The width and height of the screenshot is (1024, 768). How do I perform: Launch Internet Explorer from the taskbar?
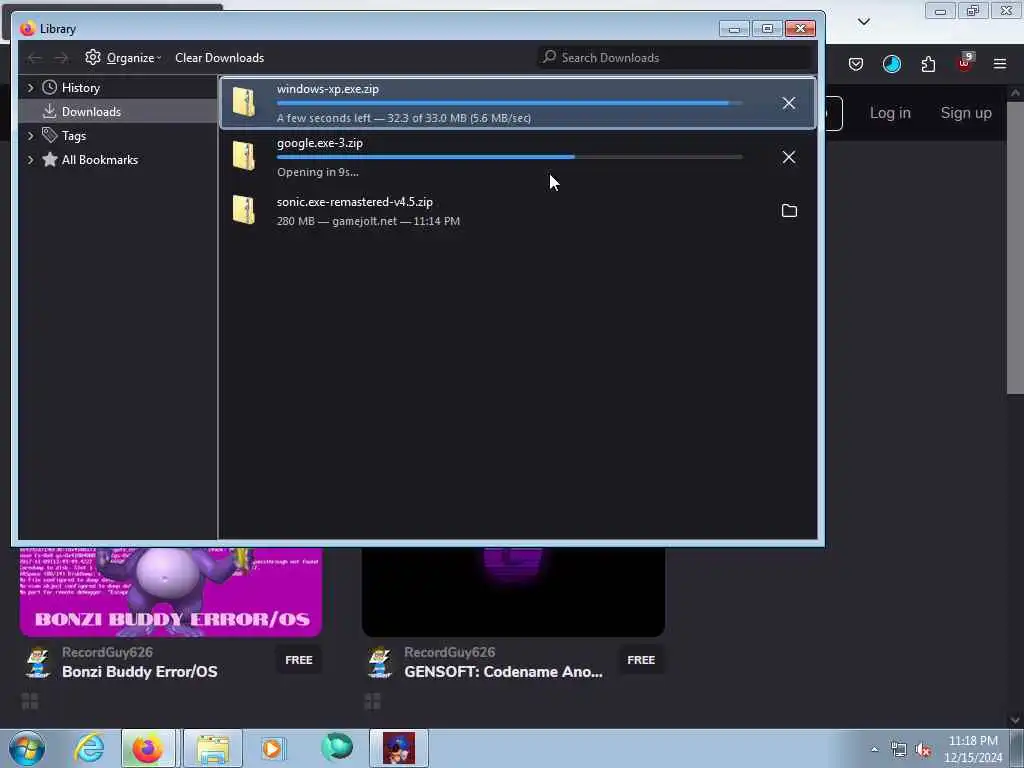pyautogui.click(x=89, y=748)
